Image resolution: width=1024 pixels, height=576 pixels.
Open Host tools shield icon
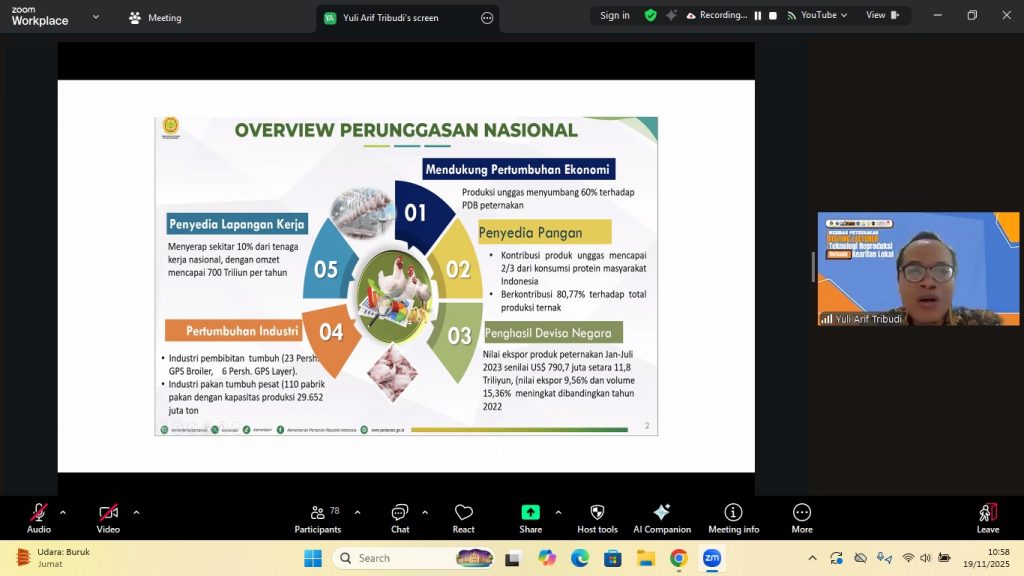597,517
